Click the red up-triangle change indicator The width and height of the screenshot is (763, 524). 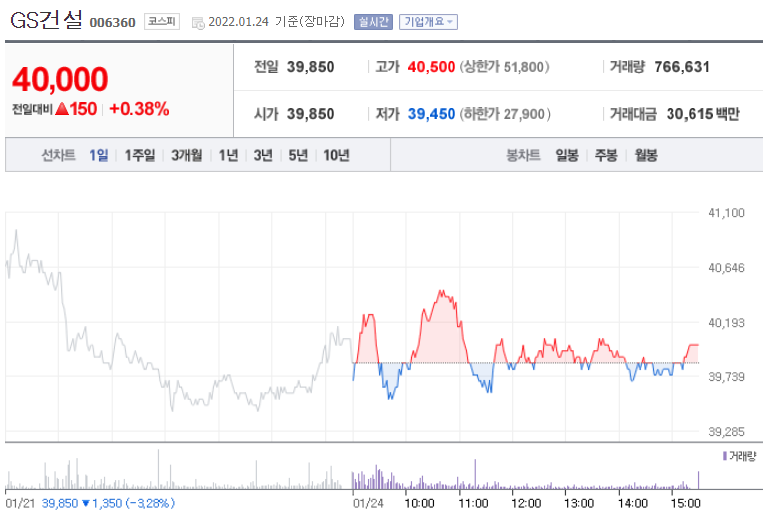pos(61,108)
